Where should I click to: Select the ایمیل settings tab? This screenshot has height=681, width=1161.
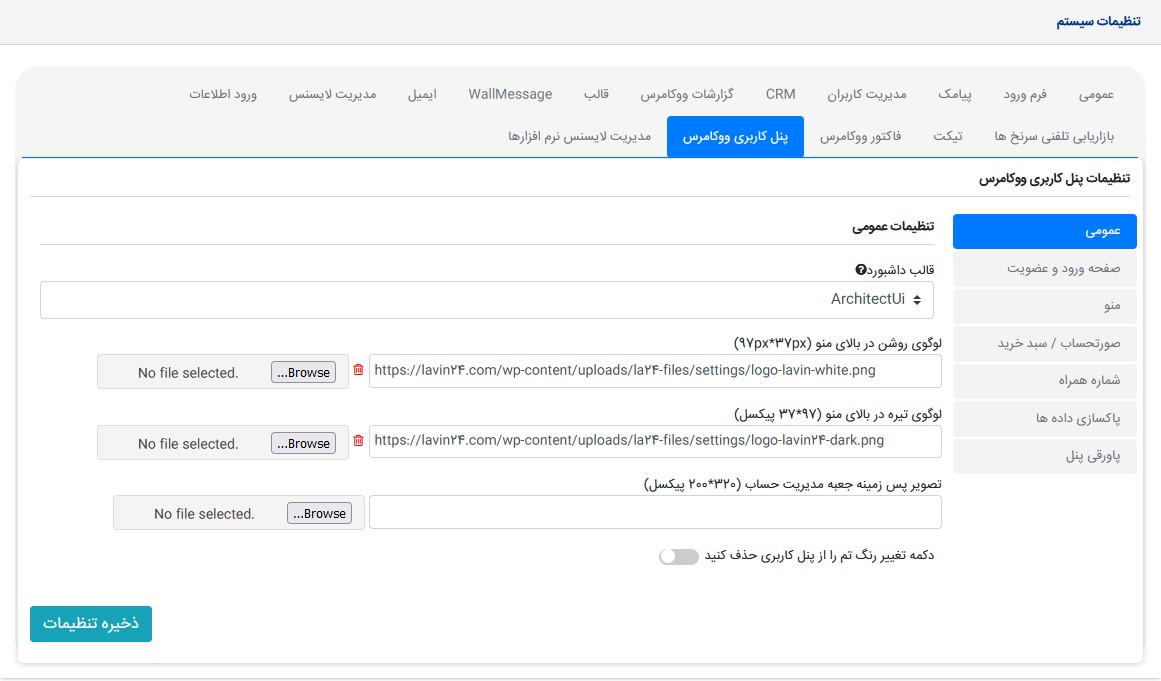(x=421, y=94)
